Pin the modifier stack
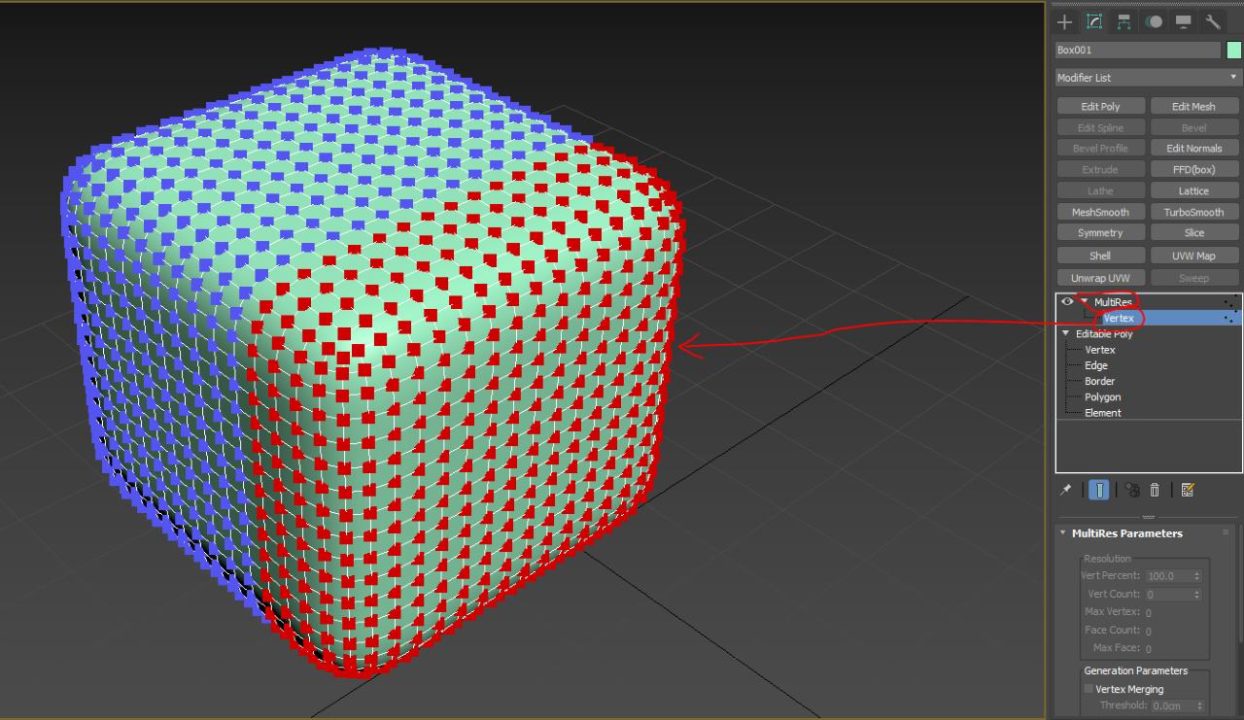The height and width of the screenshot is (720, 1244). tap(1065, 490)
